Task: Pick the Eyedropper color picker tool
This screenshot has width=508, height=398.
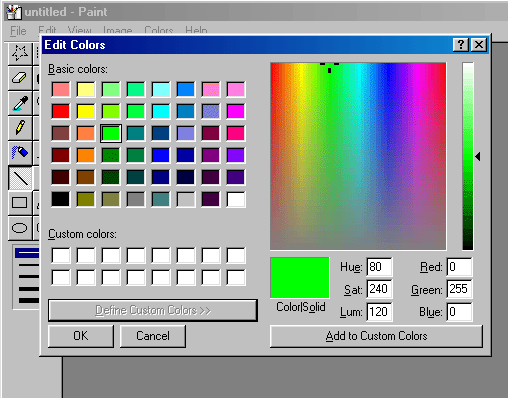Action: click(x=20, y=103)
